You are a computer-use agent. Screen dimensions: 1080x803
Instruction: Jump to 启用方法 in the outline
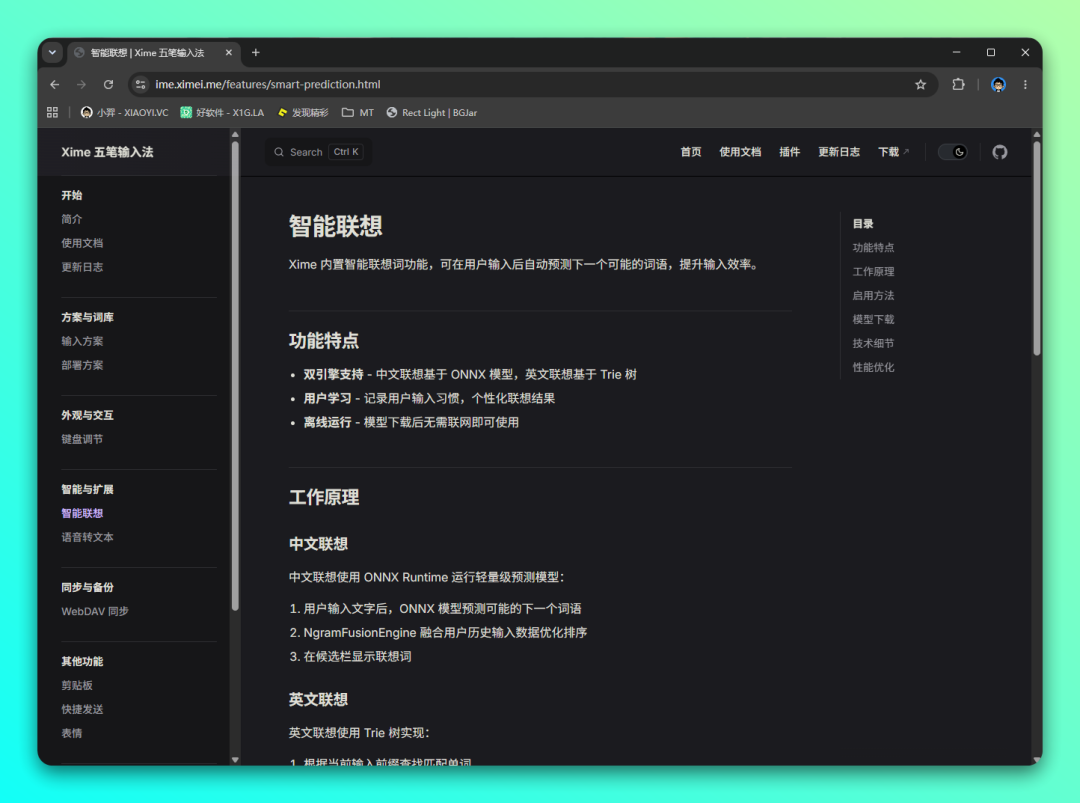tap(873, 296)
